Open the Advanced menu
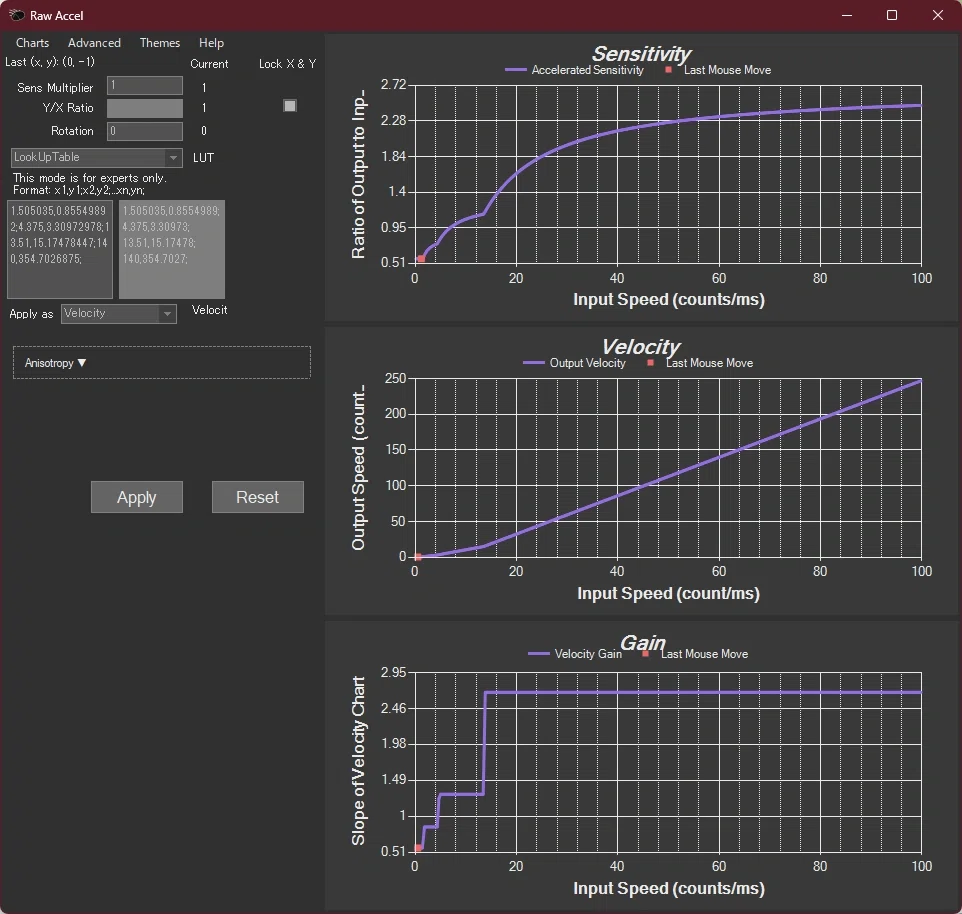 [94, 43]
